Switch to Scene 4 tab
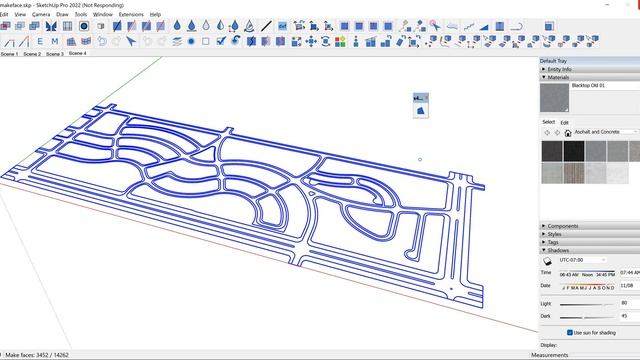640x360 pixels. coord(78,53)
